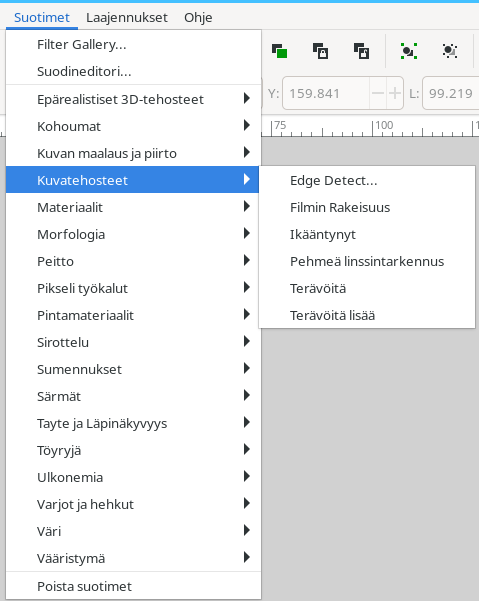Image resolution: width=479 pixels, height=601 pixels.
Task: Click the highlighted Kuvatehosteet menu entry
Action: [133, 180]
